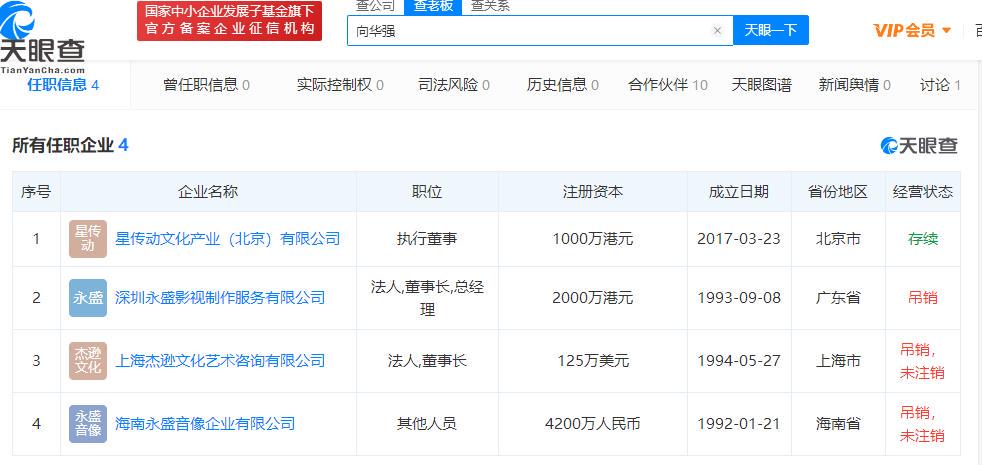Click the 注册资本 column header
Viewport: 982px width, 465px height.
pos(592,192)
